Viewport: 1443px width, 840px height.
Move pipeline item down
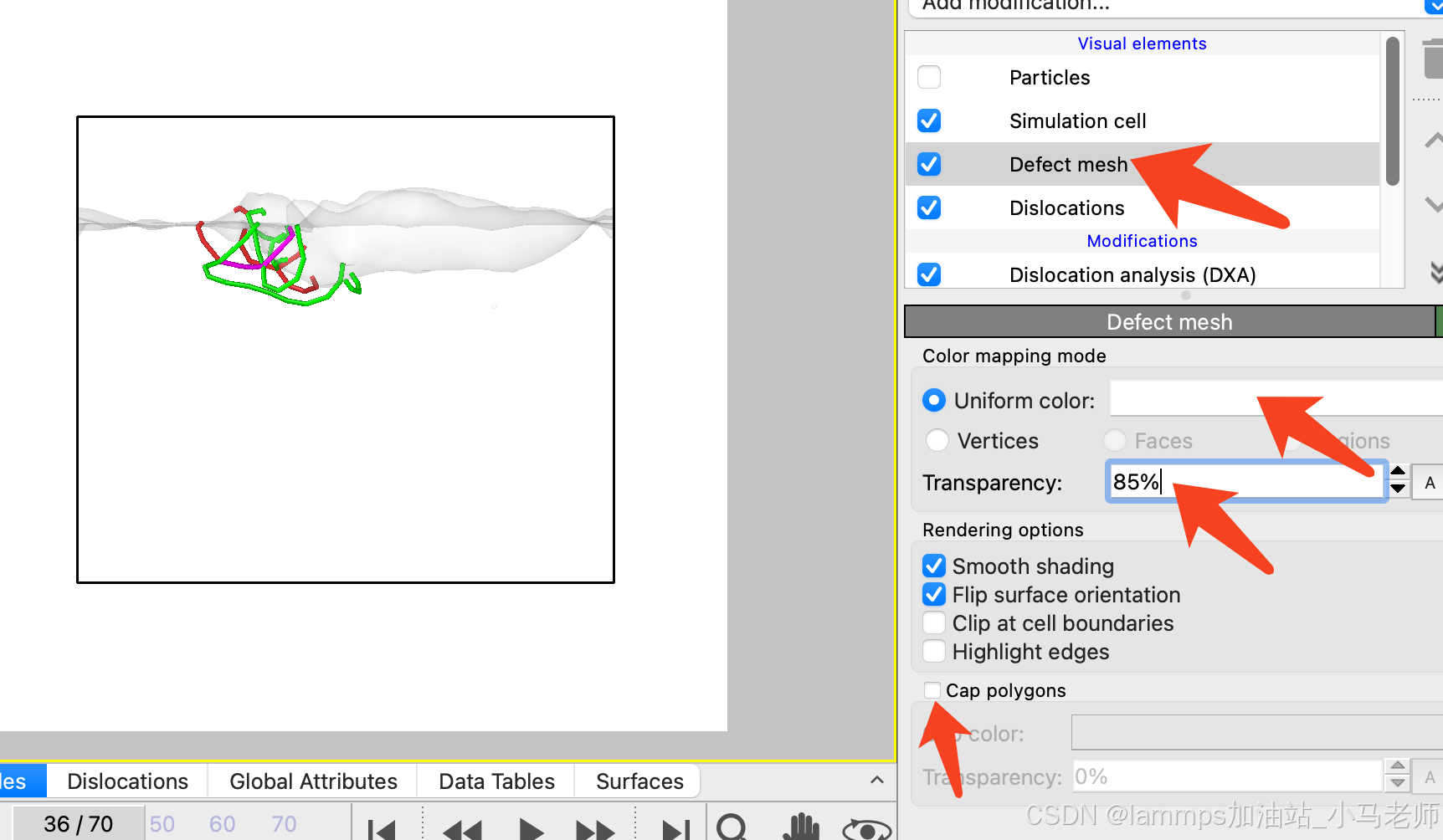[x=1434, y=204]
